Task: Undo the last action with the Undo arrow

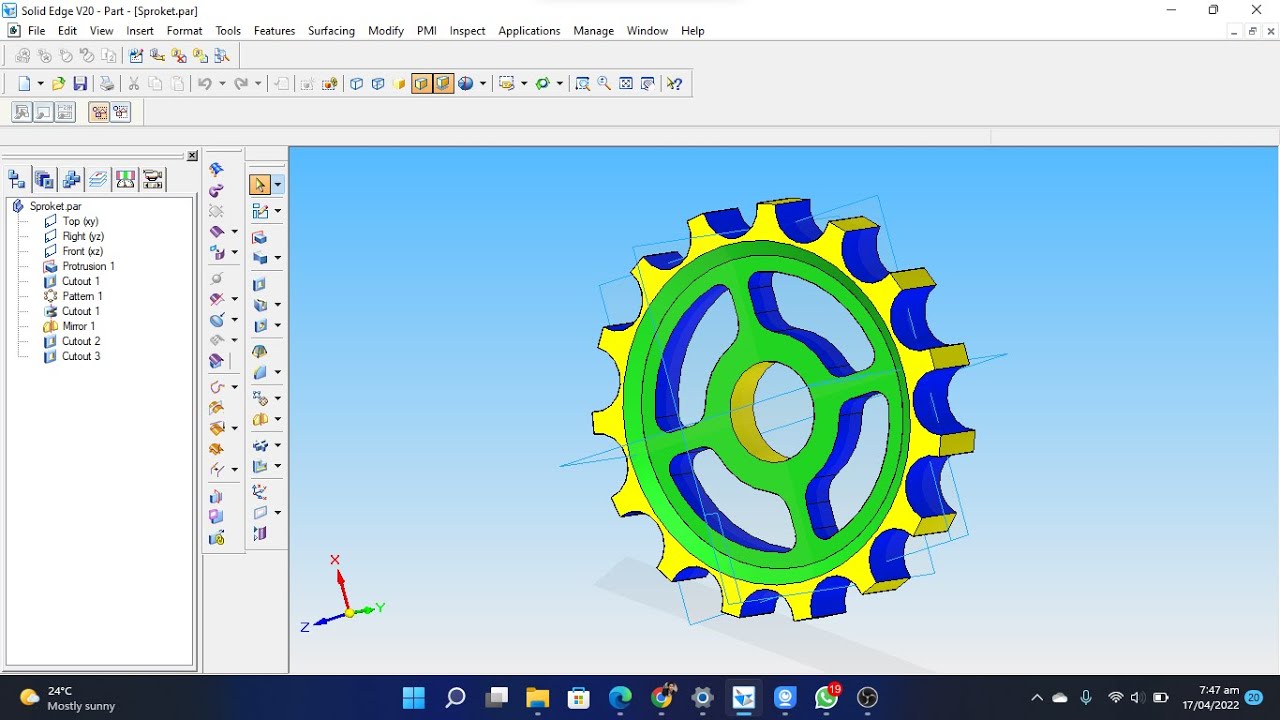Action: (x=204, y=84)
